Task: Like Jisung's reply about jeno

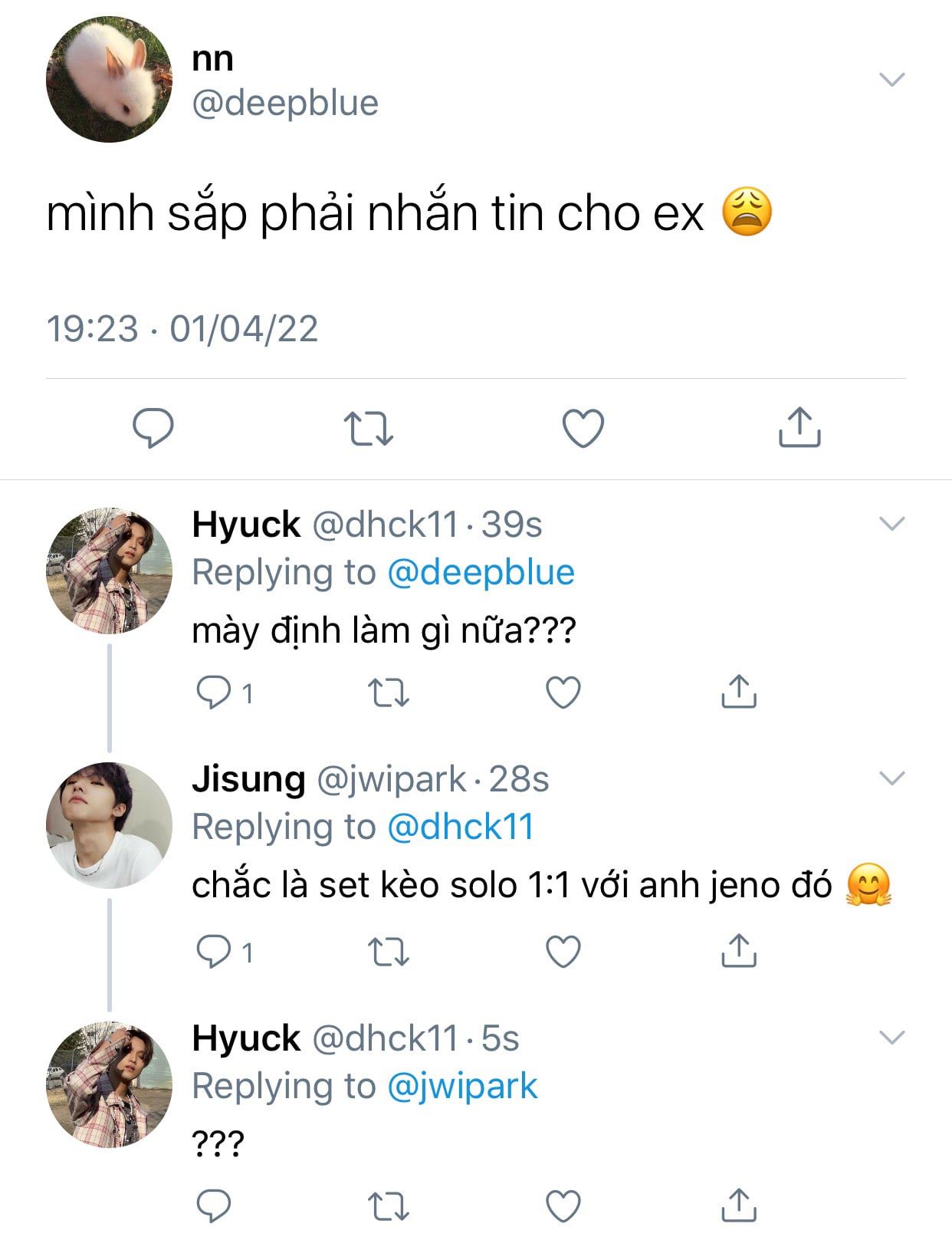Action: [x=563, y=952]
